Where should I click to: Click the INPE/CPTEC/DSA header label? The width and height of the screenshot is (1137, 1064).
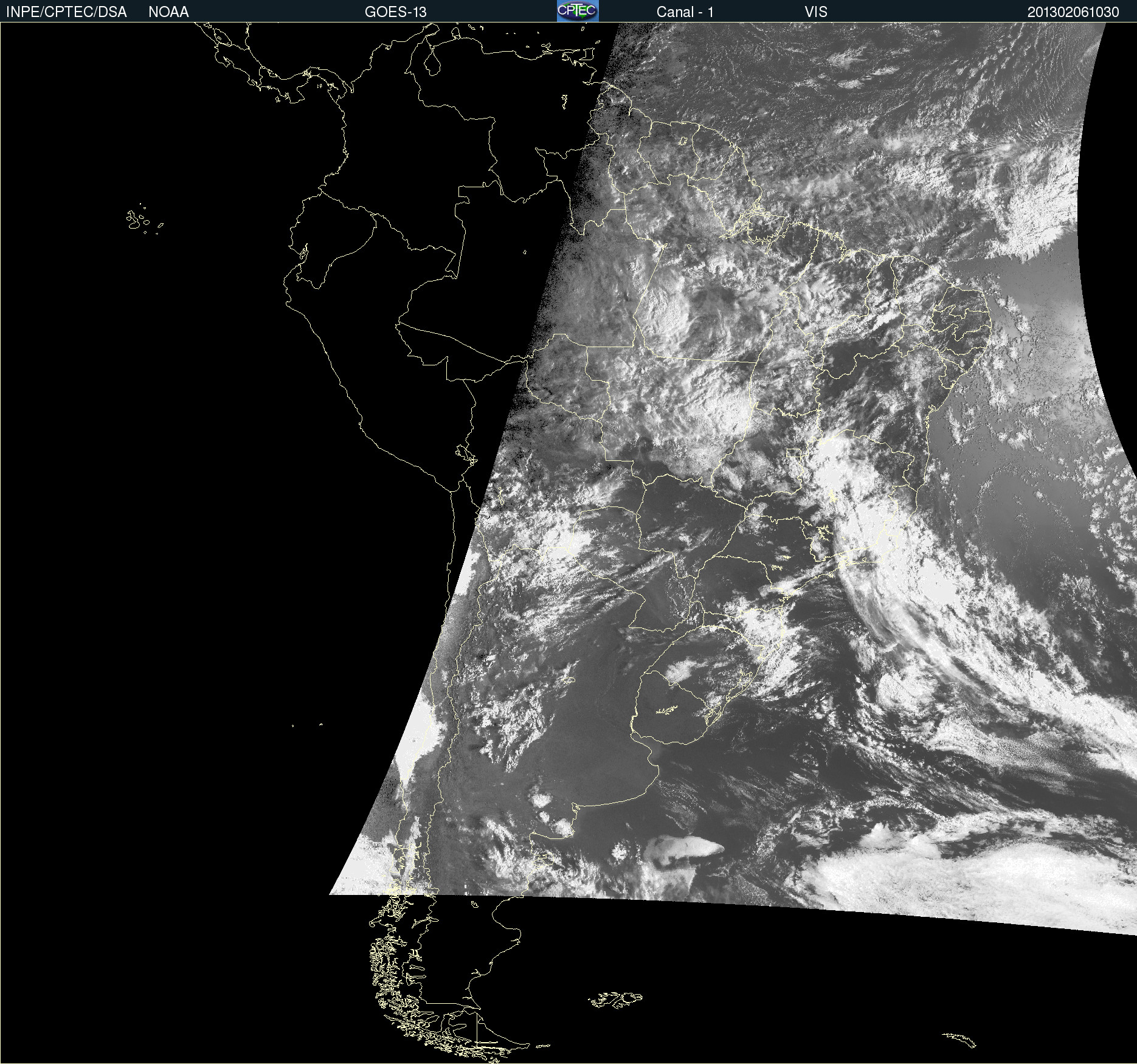click(x=66, y=12)
